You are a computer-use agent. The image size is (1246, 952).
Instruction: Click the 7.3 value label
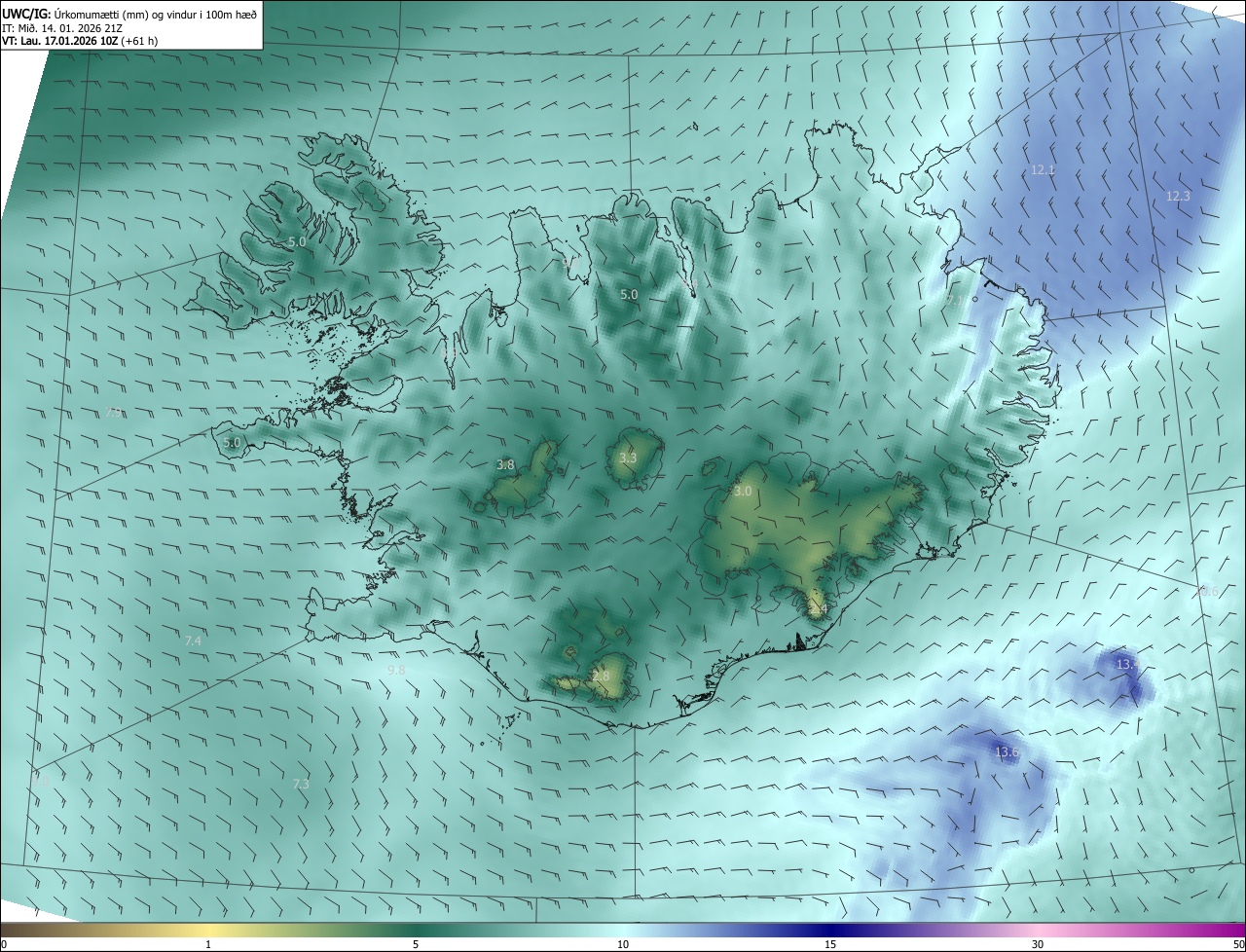pyautogui.click(x=301, y=784)
